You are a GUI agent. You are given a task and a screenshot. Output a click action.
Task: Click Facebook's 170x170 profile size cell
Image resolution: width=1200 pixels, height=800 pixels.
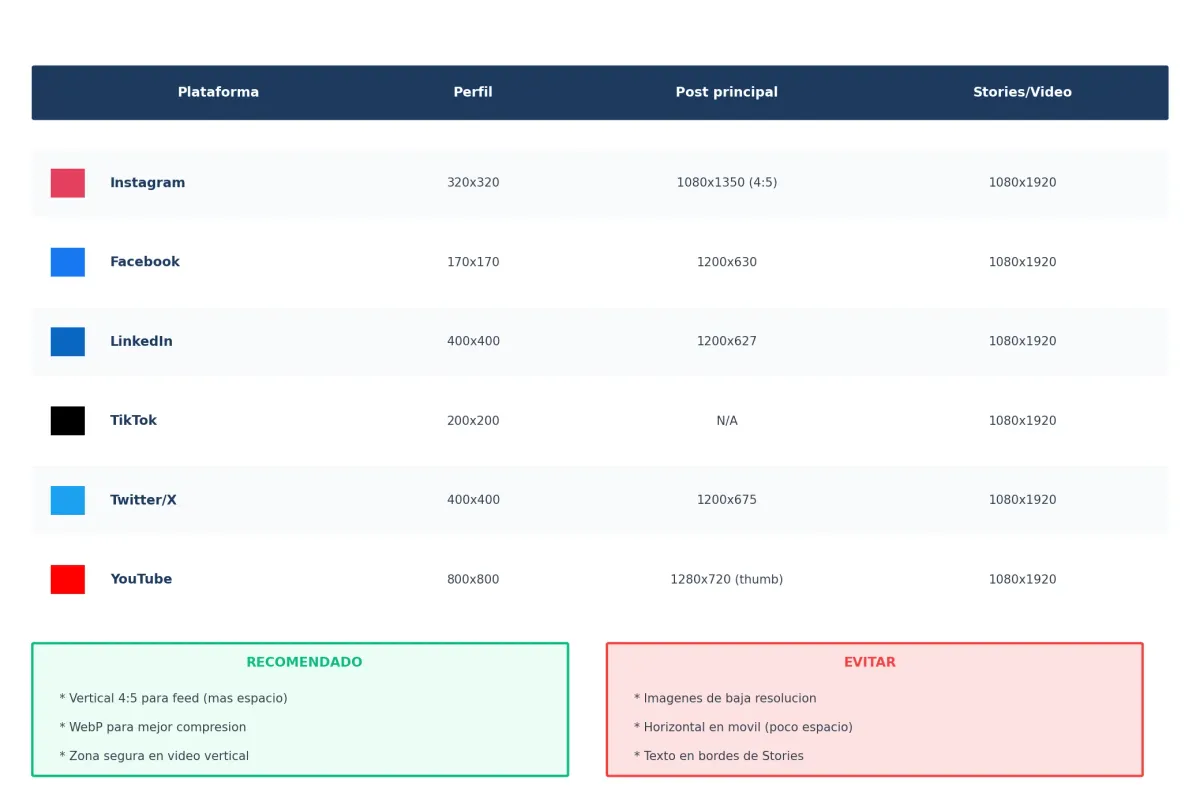[x=473, y=262]
